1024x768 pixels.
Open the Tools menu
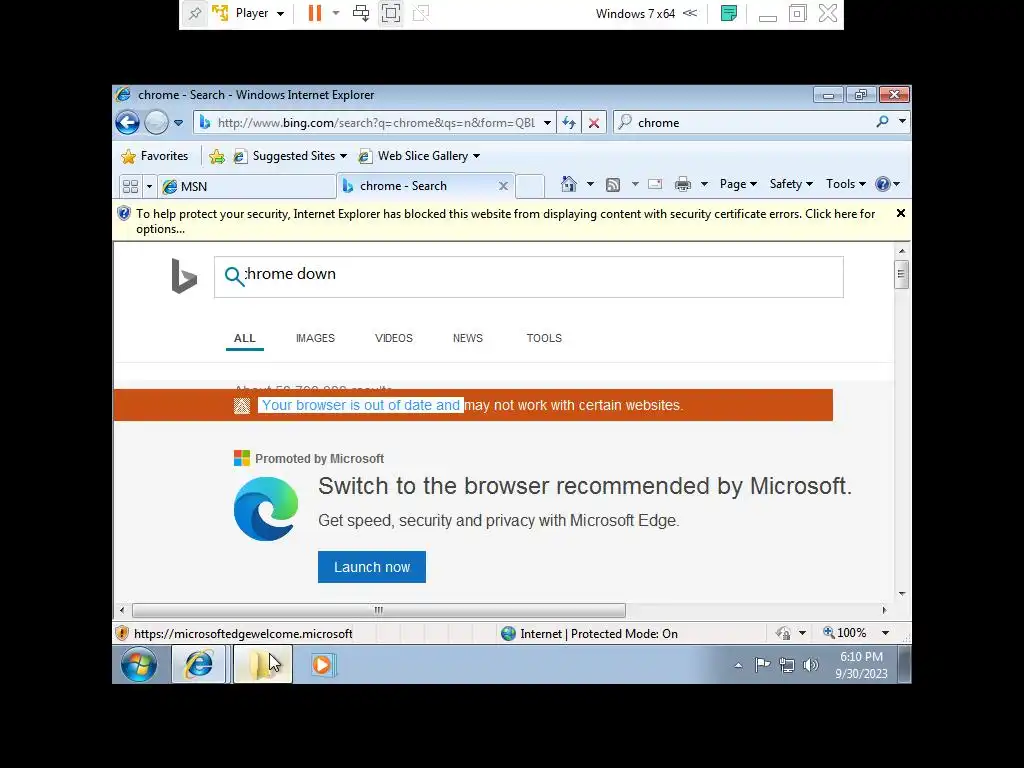coord(846,184)
